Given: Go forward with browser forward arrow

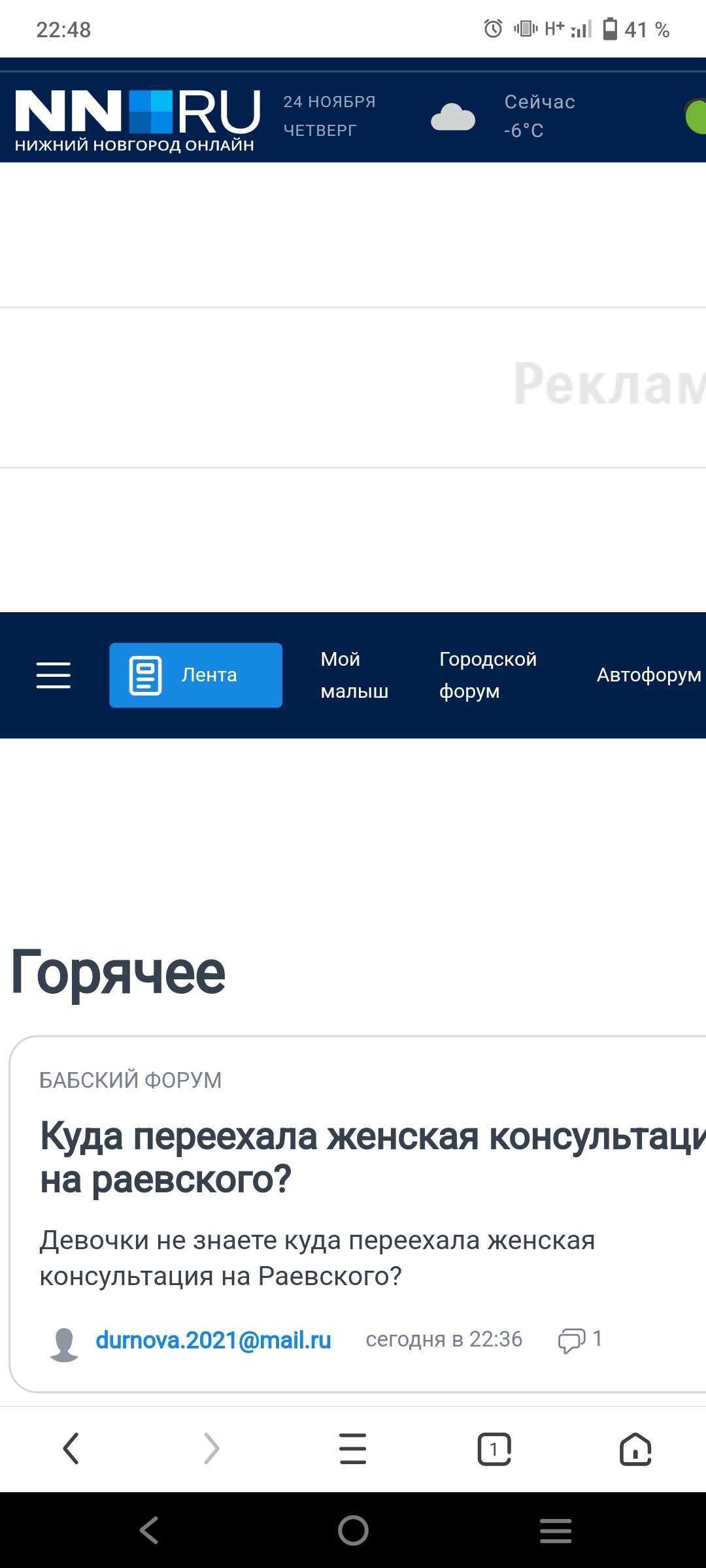Looking at the screenshot, I should [211, 1448].
